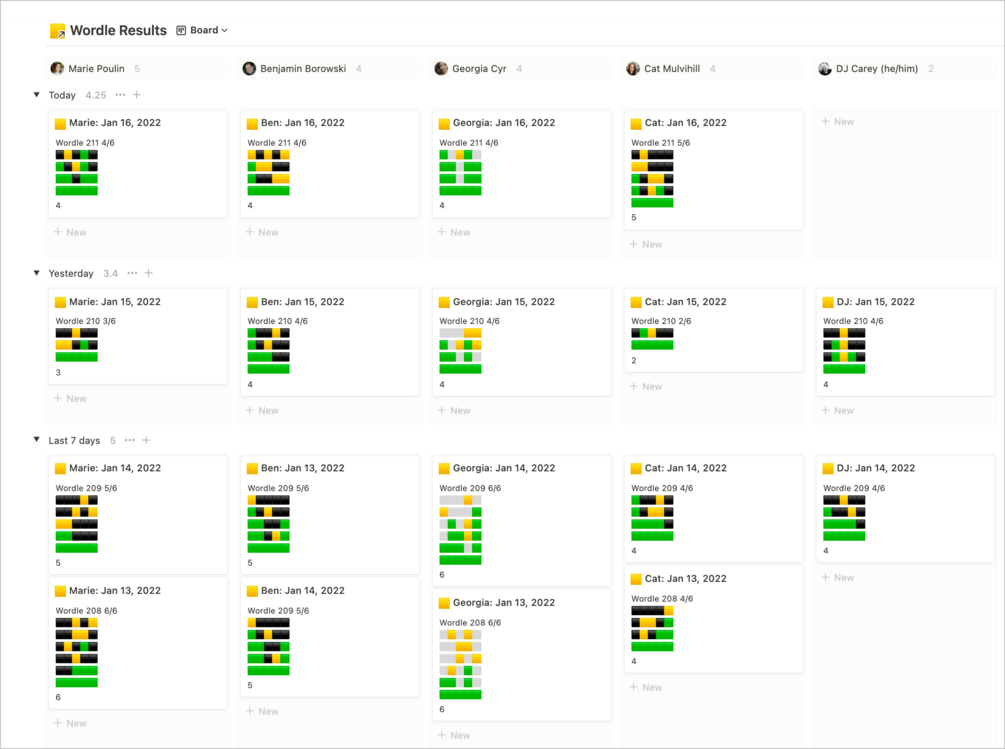
Task: Click Wordle grid on DJ: Jan 15 card
Action: pos(843,351)
